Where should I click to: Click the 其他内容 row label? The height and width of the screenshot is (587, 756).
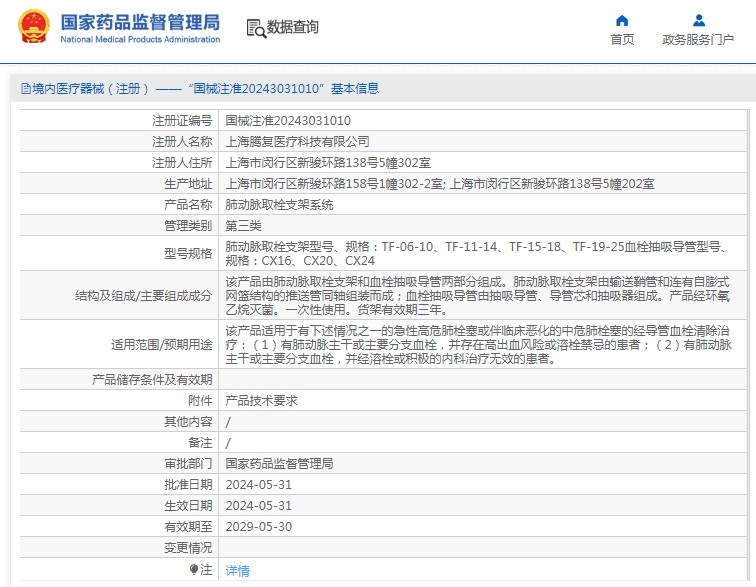(188, 422)
